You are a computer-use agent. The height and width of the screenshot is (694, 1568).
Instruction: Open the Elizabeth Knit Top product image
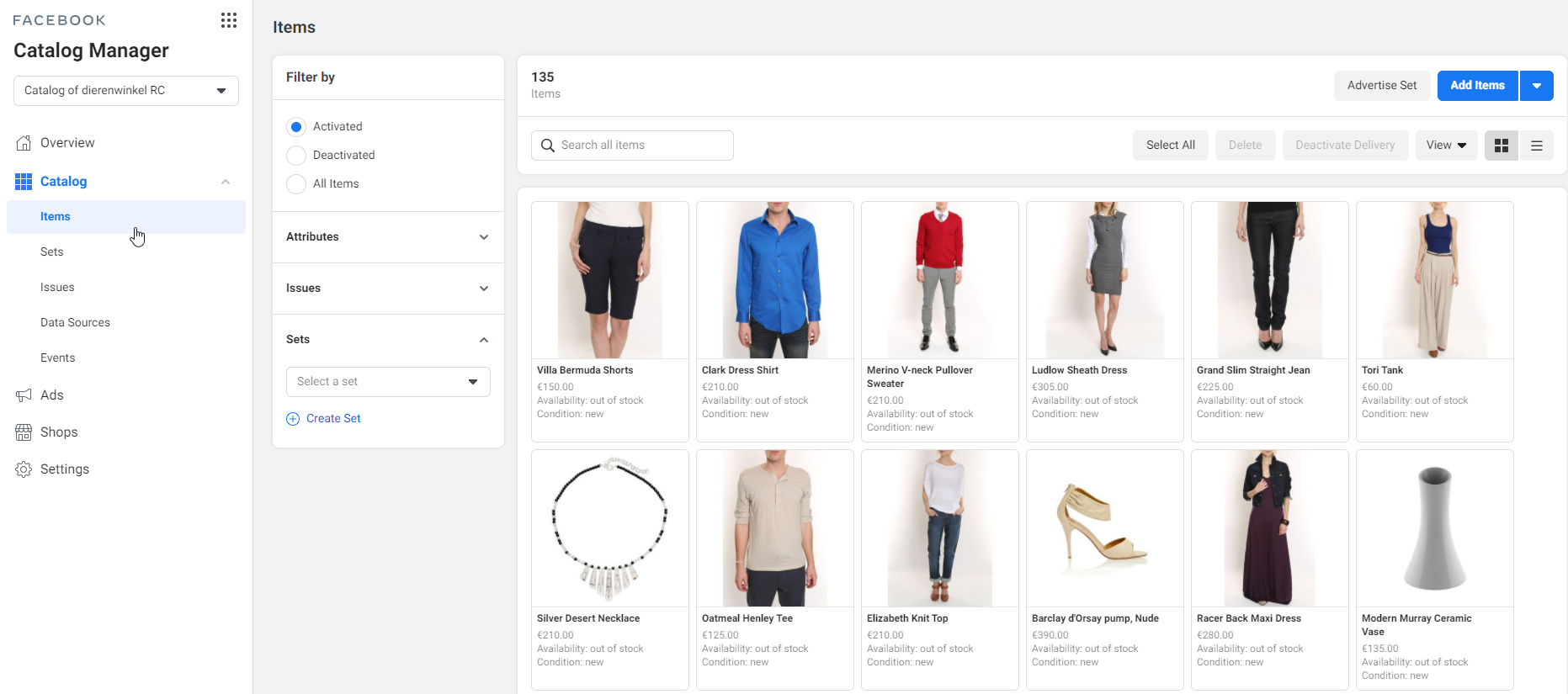[x=940, y=528]
